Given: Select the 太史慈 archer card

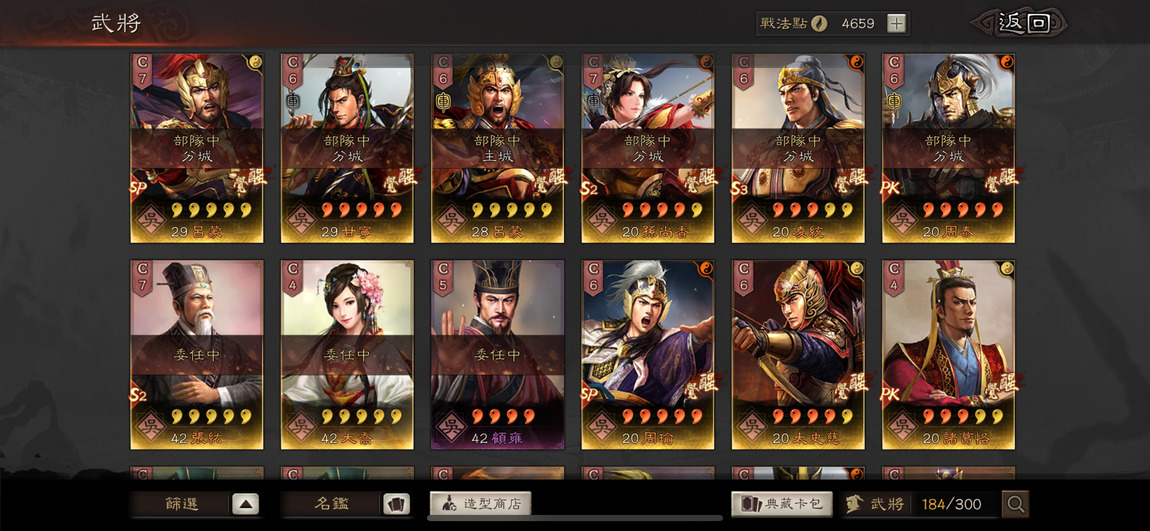Looking at the screenshot, I should 798,354.
